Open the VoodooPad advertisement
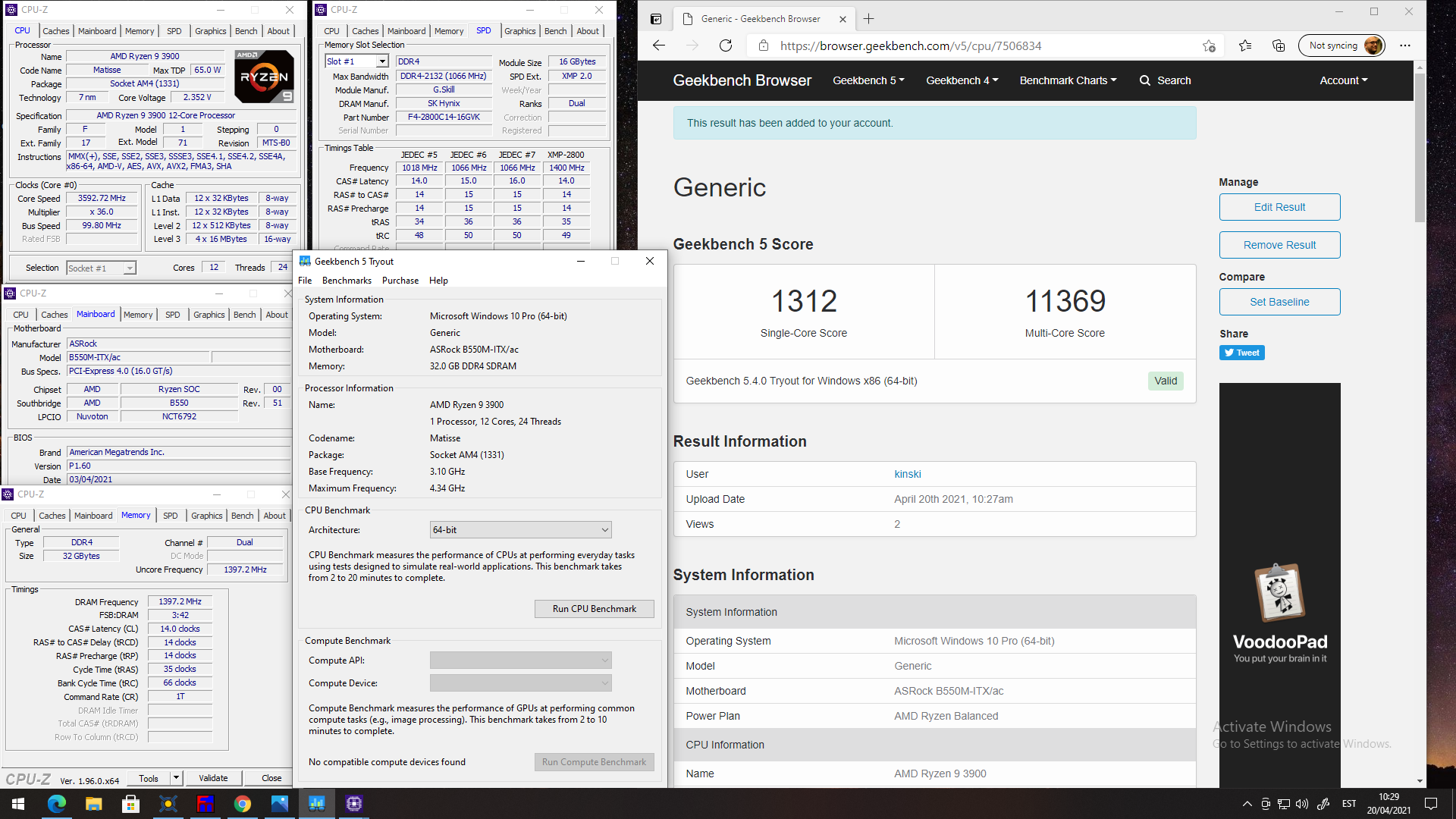 pos(1279,585)
